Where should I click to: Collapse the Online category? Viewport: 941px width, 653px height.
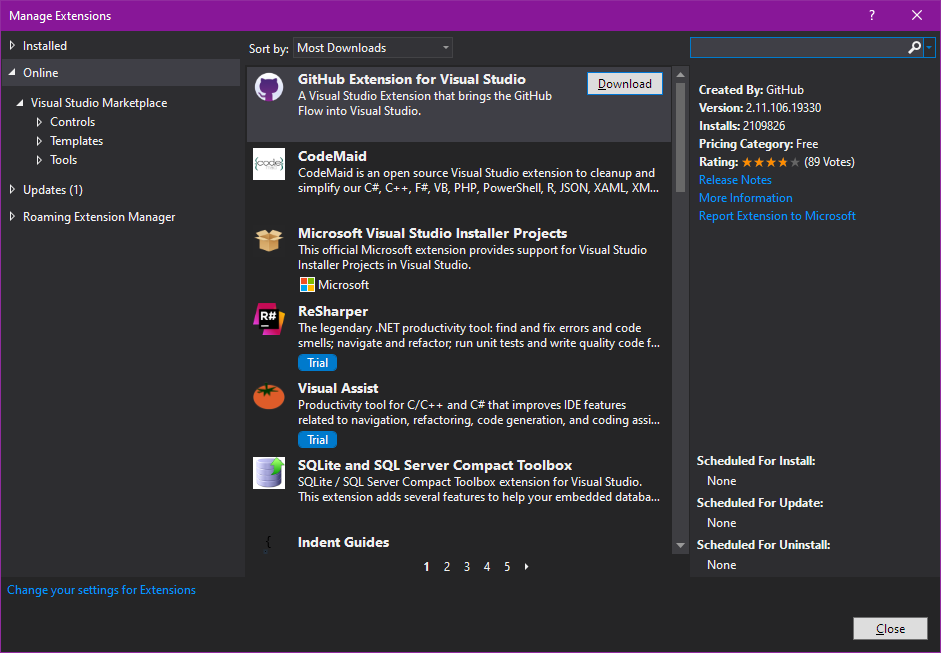(x=12, y=73)
